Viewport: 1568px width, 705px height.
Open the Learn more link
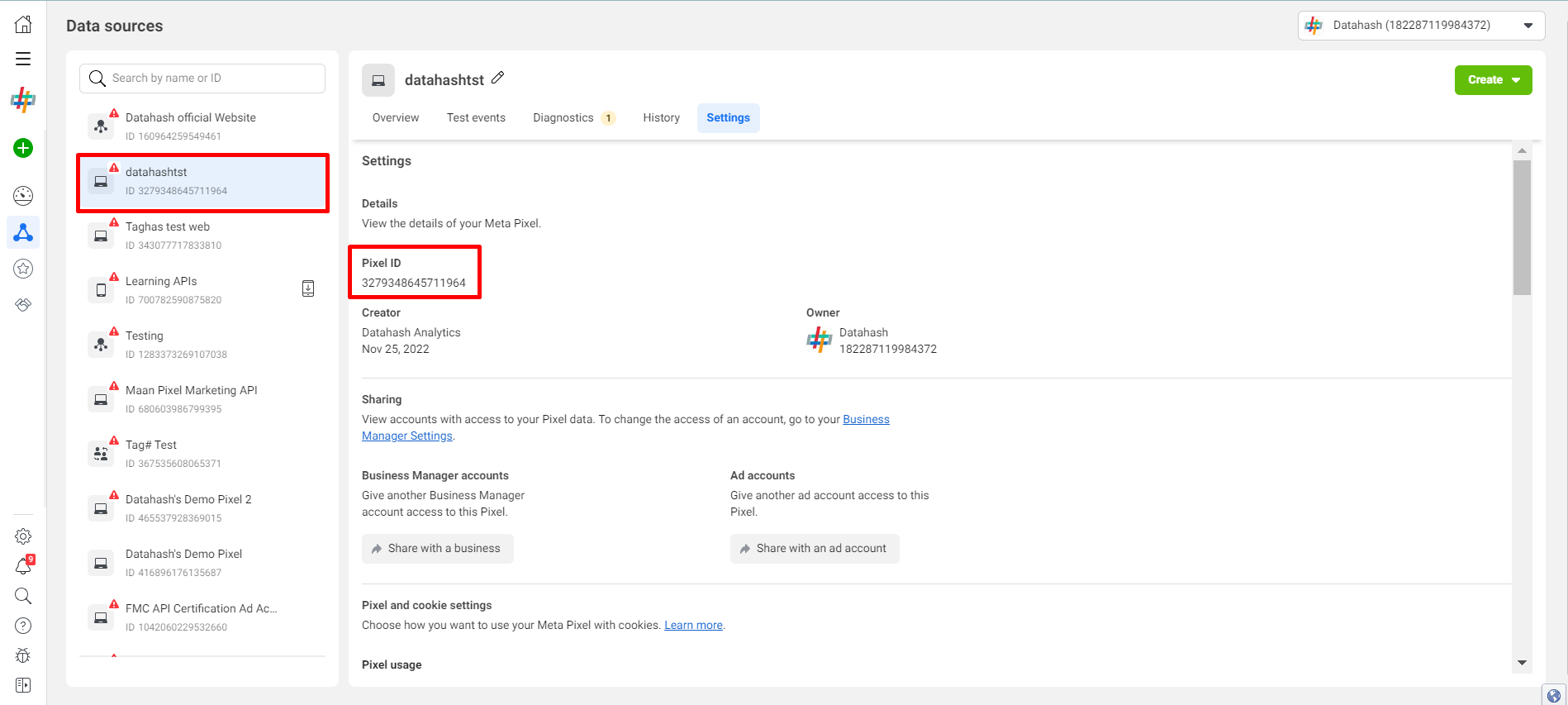pyautogui.click(x=693, y=625)
